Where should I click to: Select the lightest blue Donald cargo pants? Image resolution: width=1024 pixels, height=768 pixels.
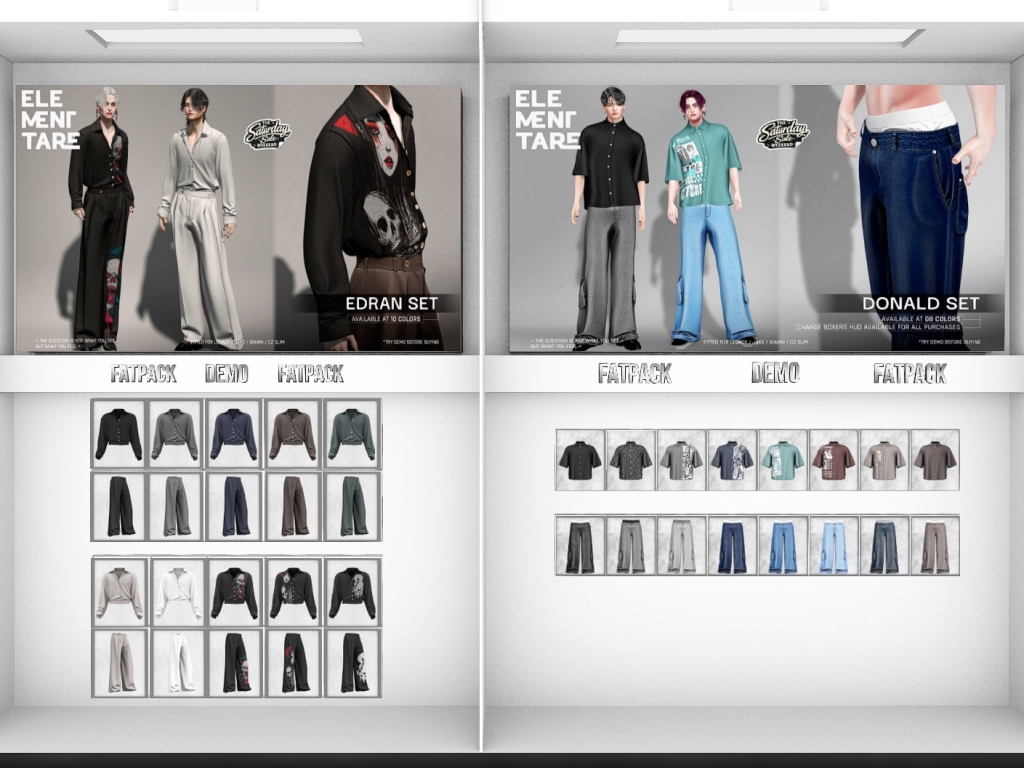pyautogui.click(x=833, y=545)
